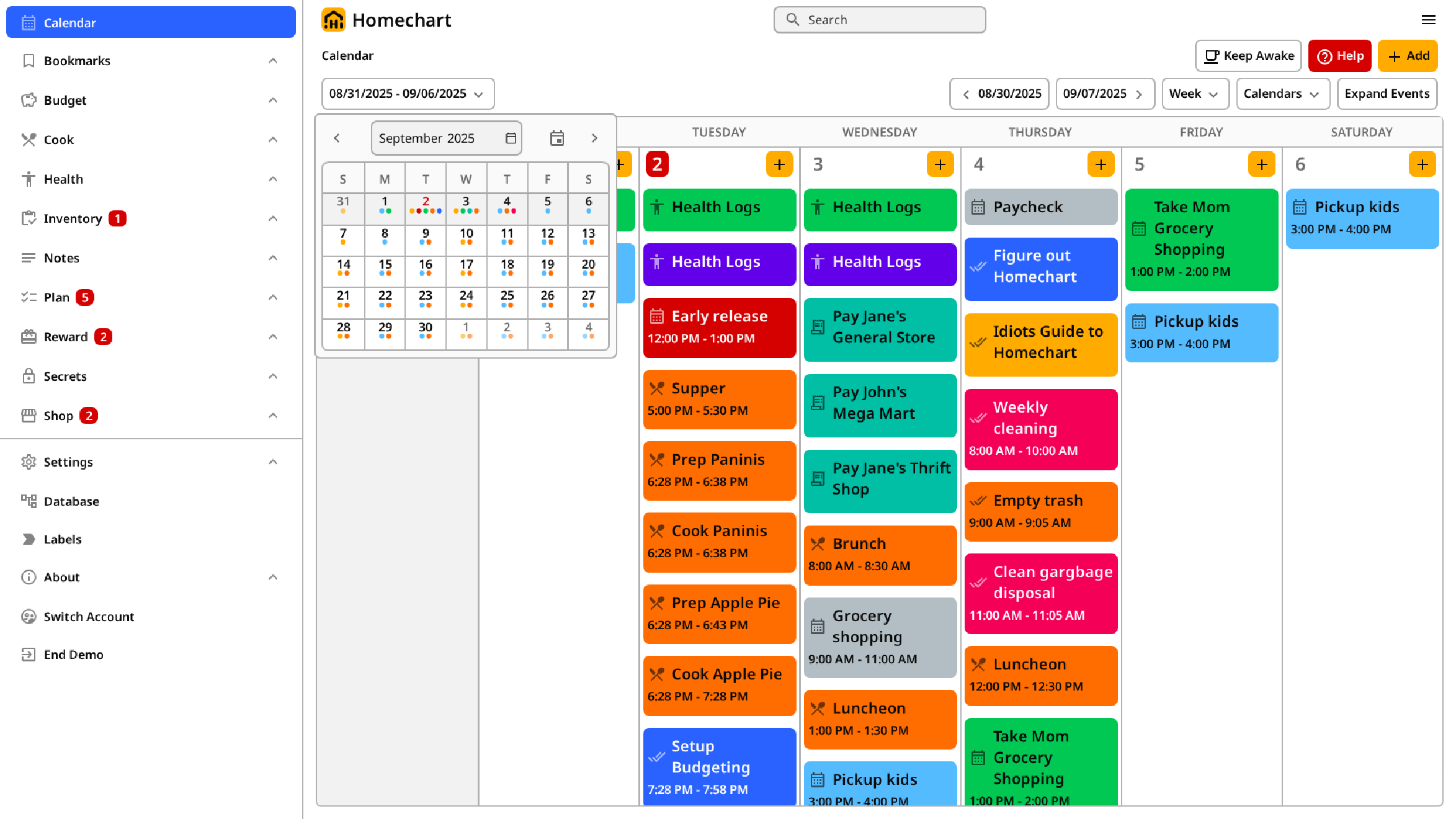
Task: Open the Inventory sidebar icon
Action: (29, 218)
